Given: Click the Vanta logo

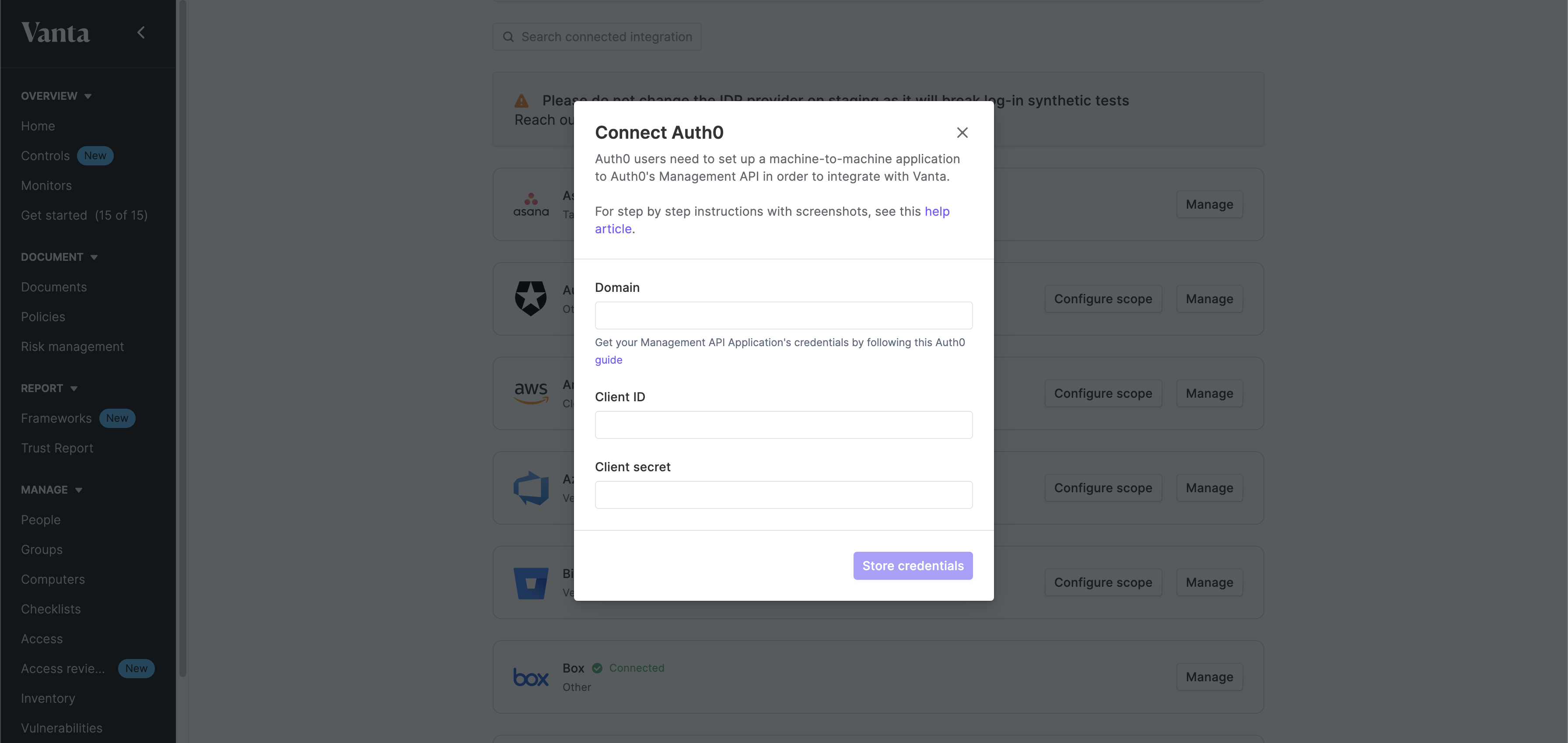Looking at the screenshot, I should pyautogui.click(x=56, y=33).
